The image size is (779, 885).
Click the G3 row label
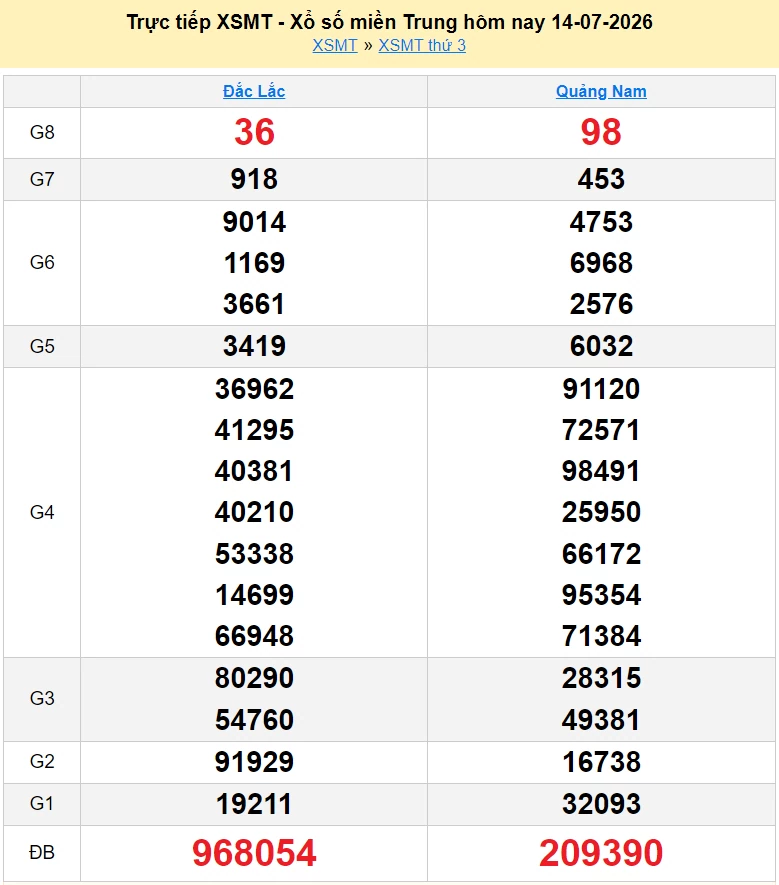(42, 699)
